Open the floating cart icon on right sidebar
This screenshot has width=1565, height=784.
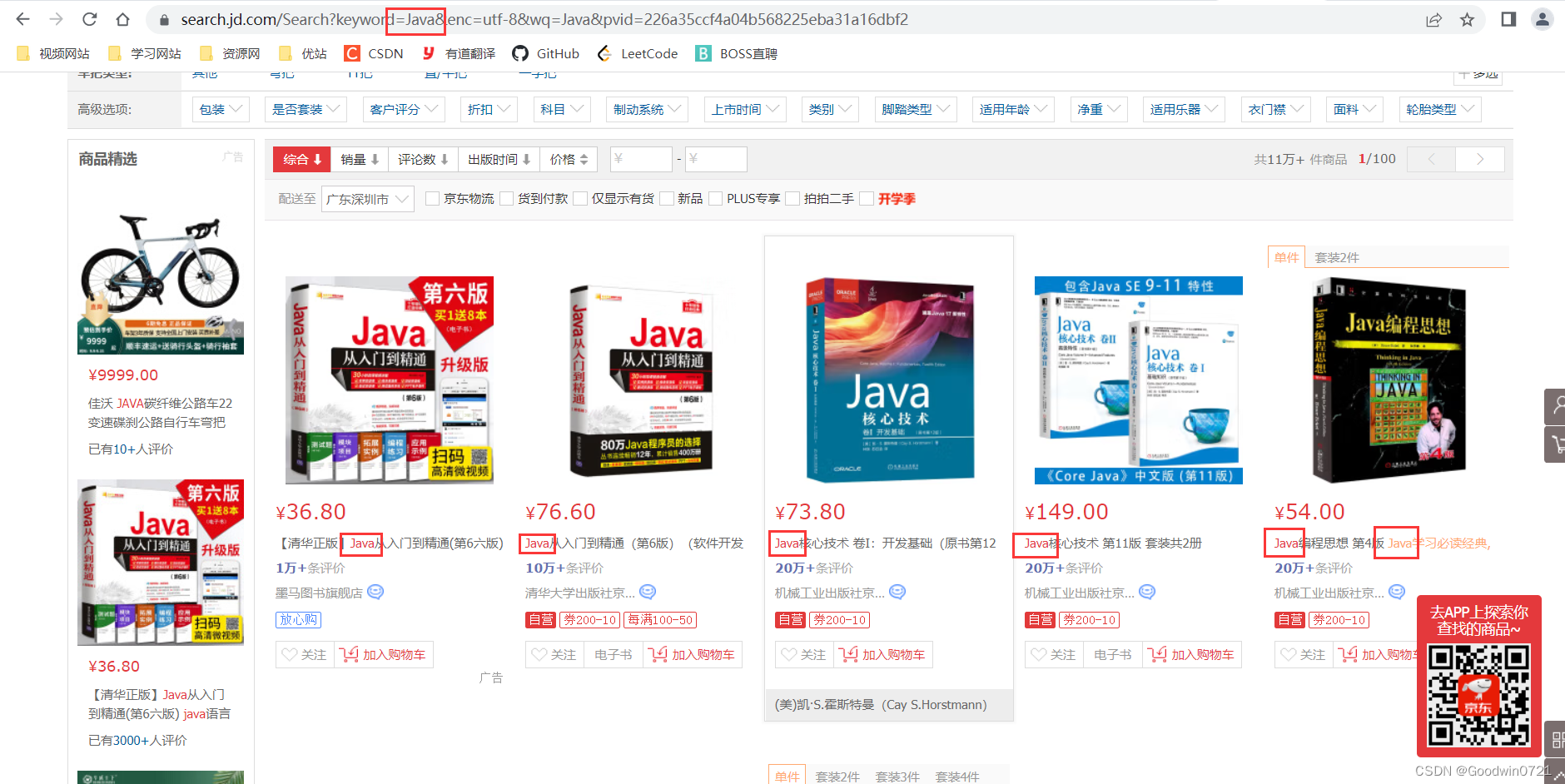1555,444
